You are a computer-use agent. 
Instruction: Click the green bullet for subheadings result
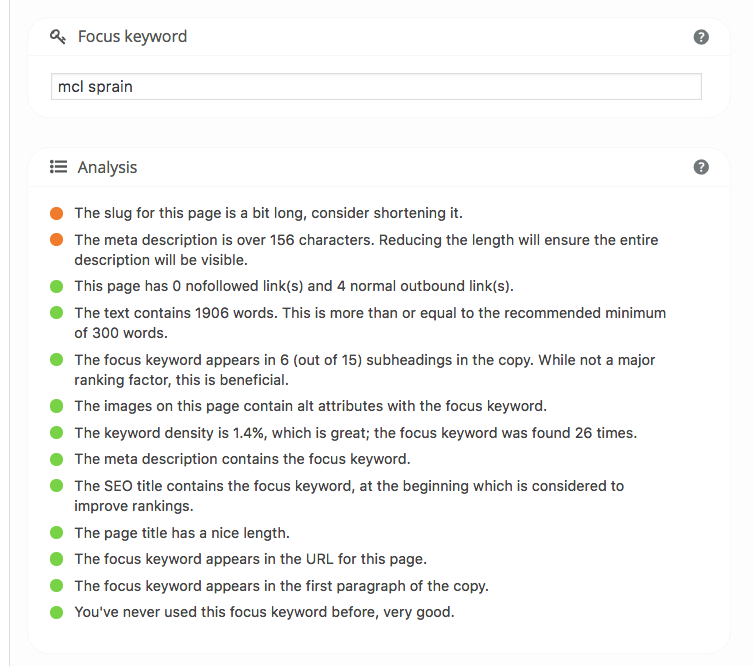(56, 360)
